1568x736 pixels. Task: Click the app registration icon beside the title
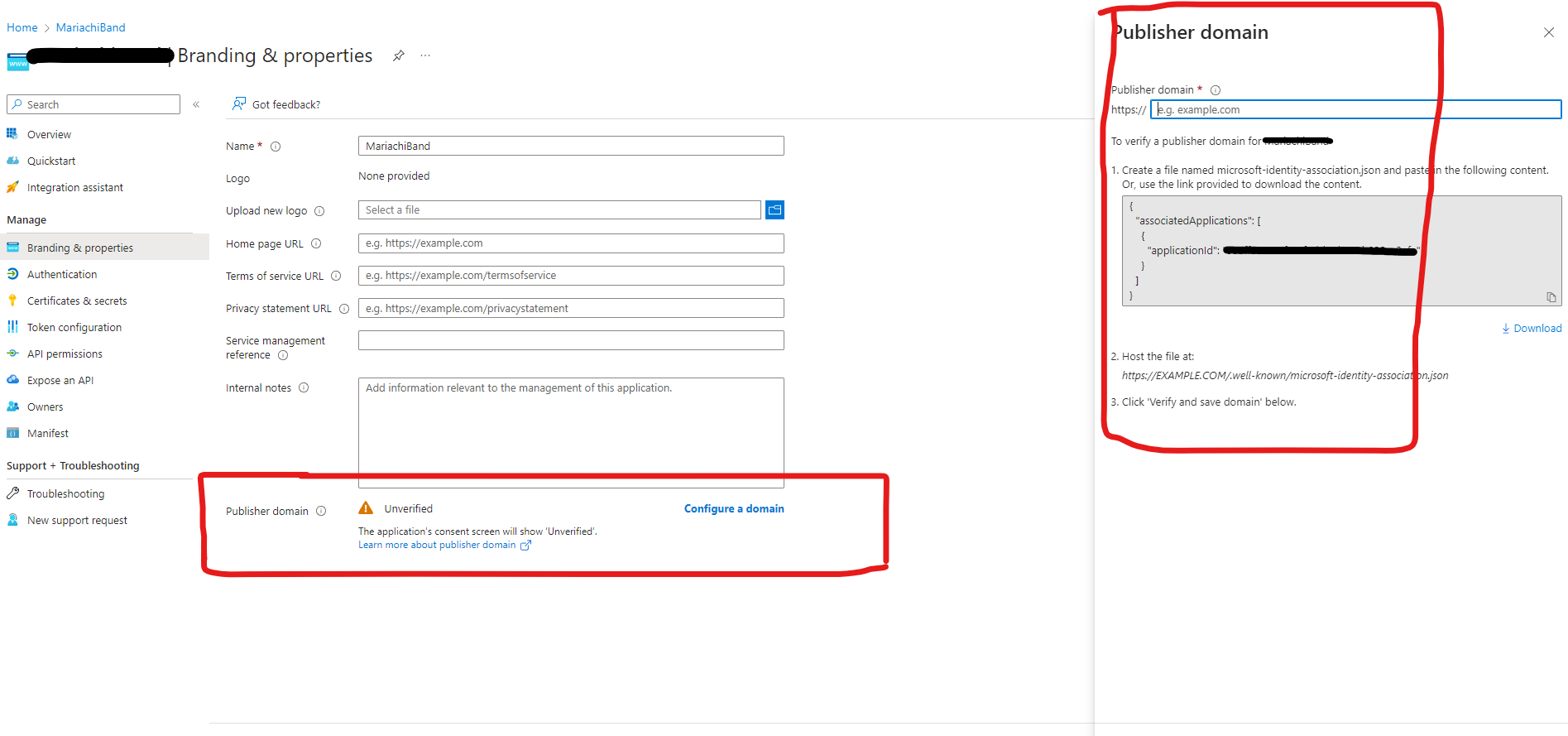tap(17, 61)
